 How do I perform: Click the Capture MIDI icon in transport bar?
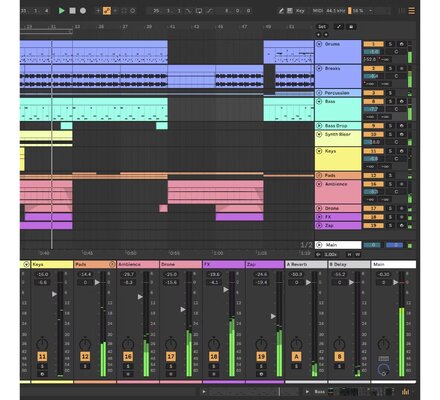124,11
